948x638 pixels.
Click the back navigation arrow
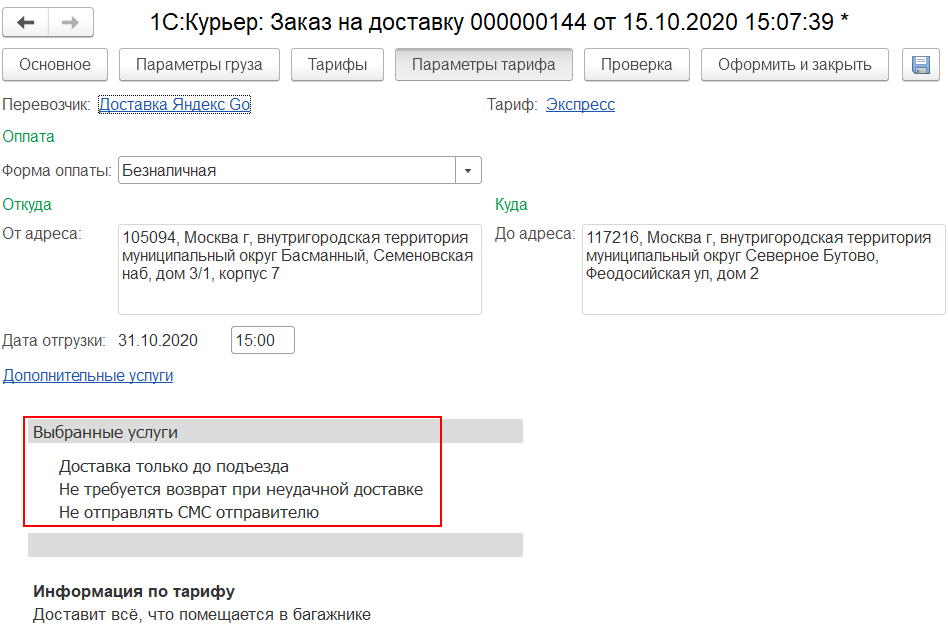(x=27, y=22)
